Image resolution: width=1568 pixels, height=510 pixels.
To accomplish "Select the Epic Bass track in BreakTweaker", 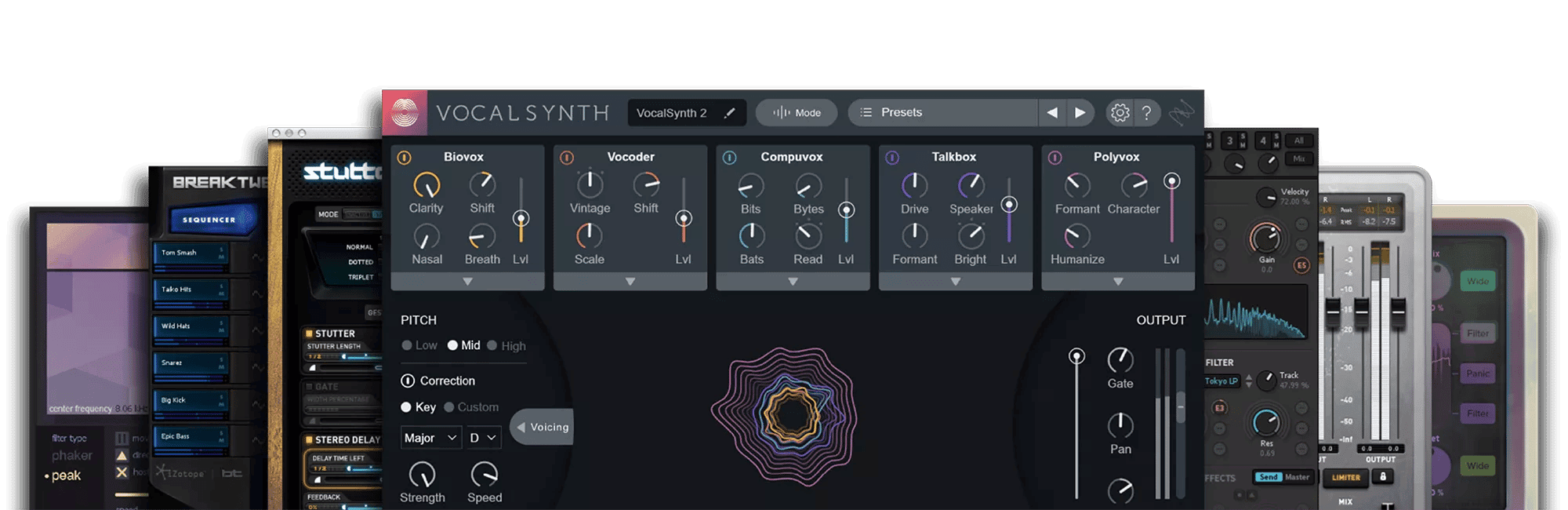I will [x=191, y=437].
